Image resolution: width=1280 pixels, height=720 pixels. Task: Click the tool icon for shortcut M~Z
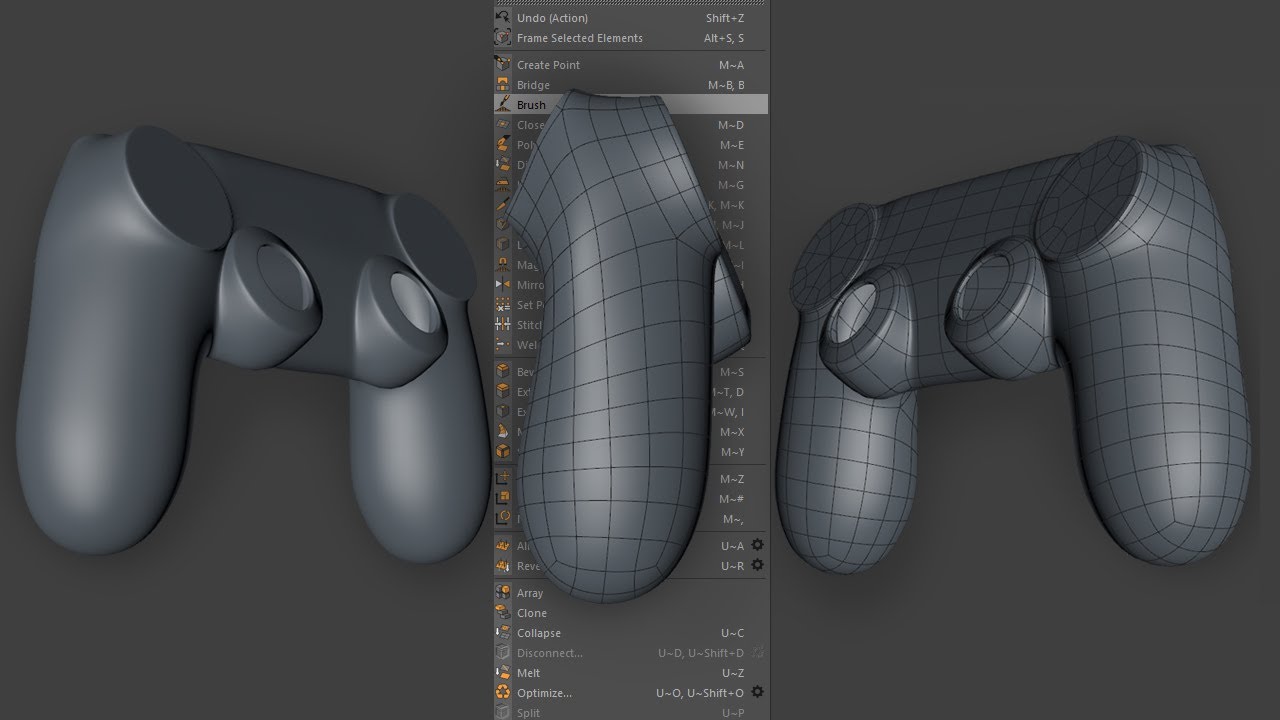coord(503,479)
